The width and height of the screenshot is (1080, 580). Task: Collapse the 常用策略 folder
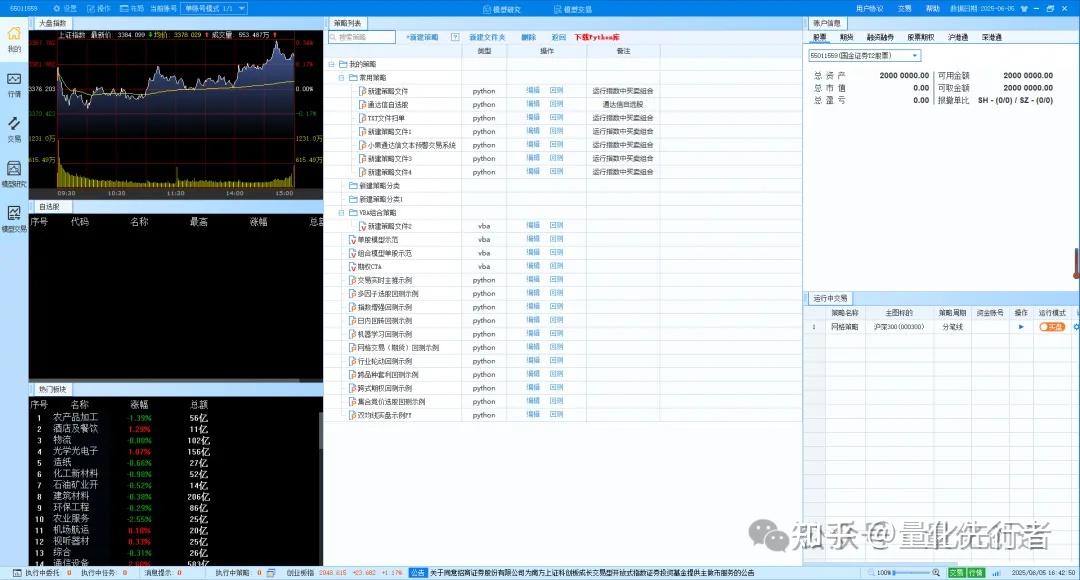point(340,77)
